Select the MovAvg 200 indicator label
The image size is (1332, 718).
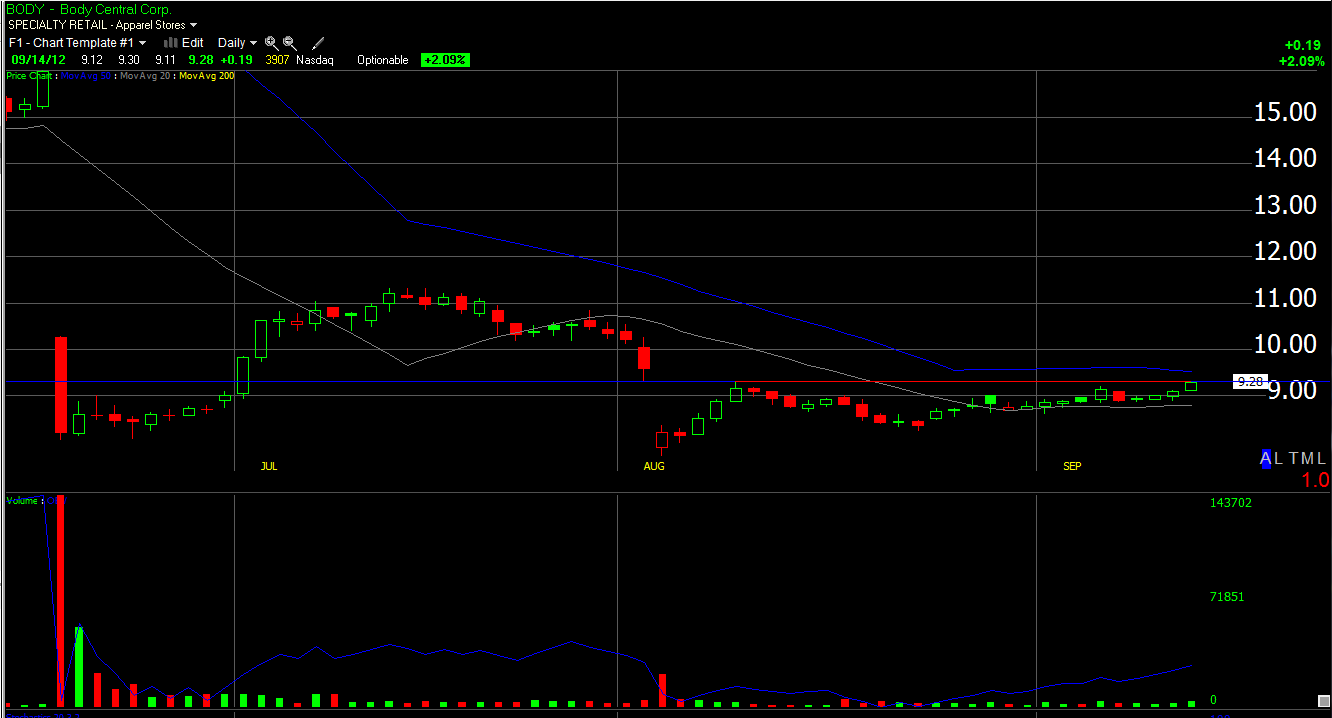click(x=206, y=75)
